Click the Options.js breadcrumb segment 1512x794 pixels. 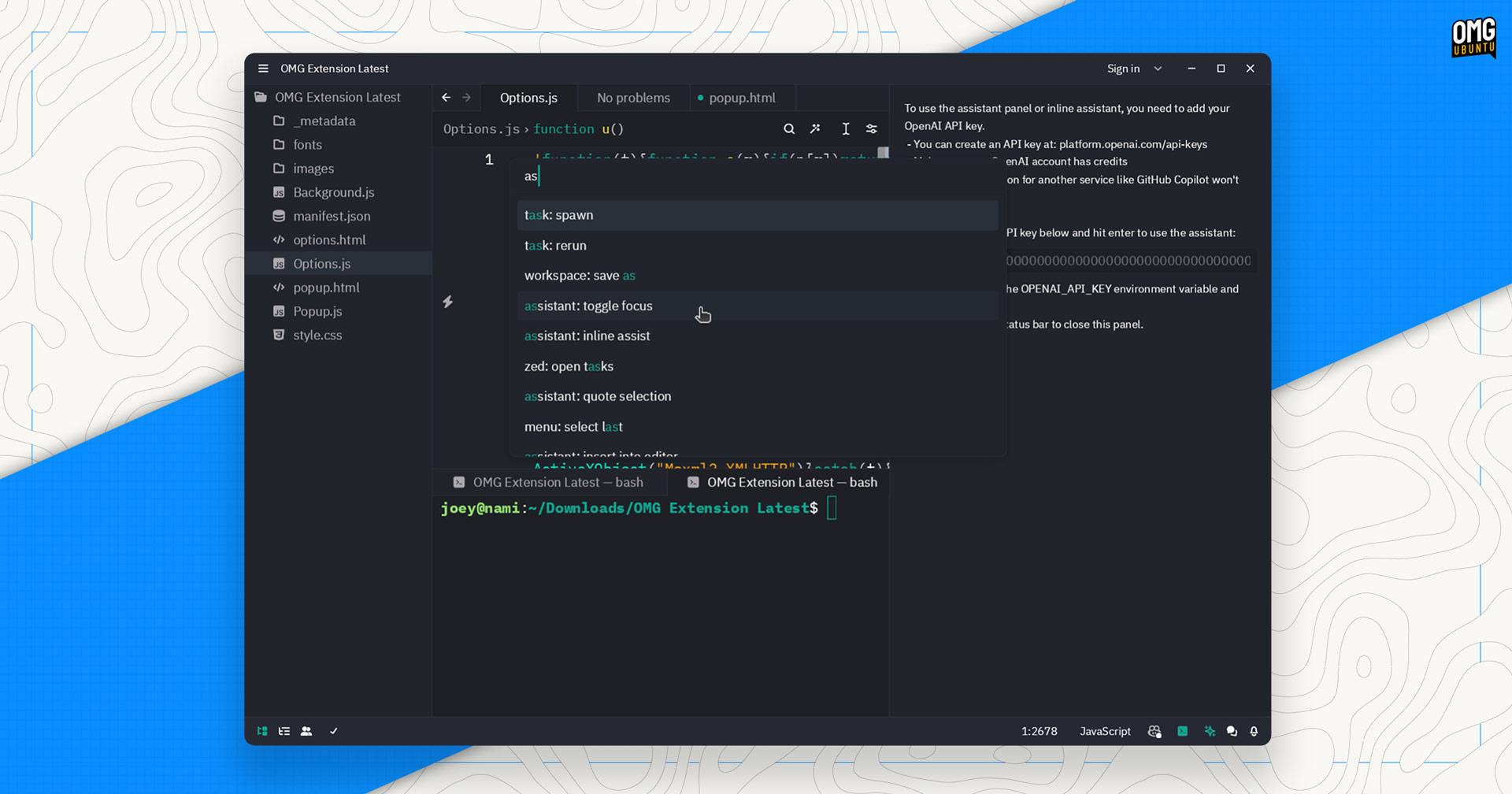481,129
